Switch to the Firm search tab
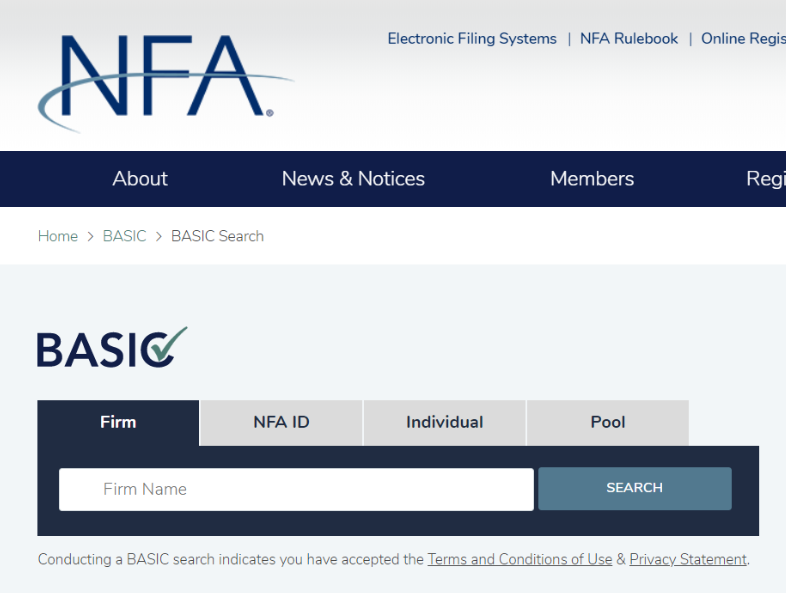 [x=118, y=422]
